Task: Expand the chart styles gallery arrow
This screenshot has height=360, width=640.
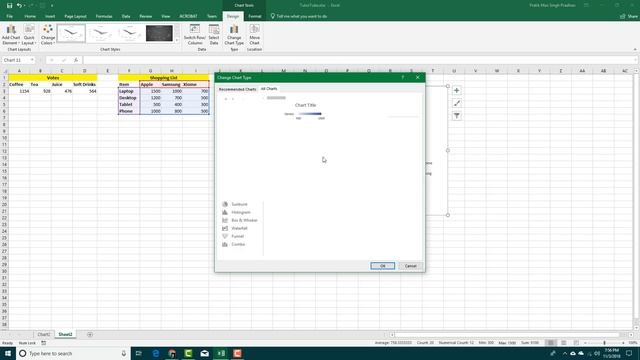Action: (x=177, y=40)
